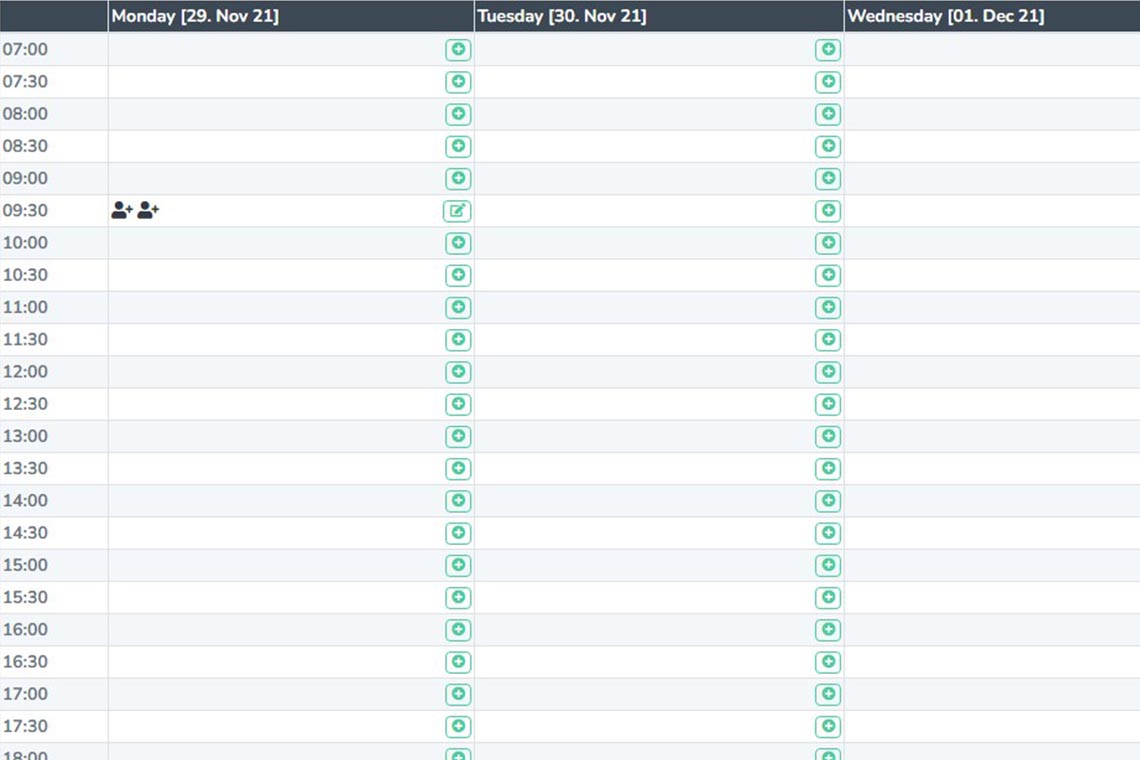Add appointment Monday at 15:00
The image size is (1140, 760).
(x=458, y=565)
